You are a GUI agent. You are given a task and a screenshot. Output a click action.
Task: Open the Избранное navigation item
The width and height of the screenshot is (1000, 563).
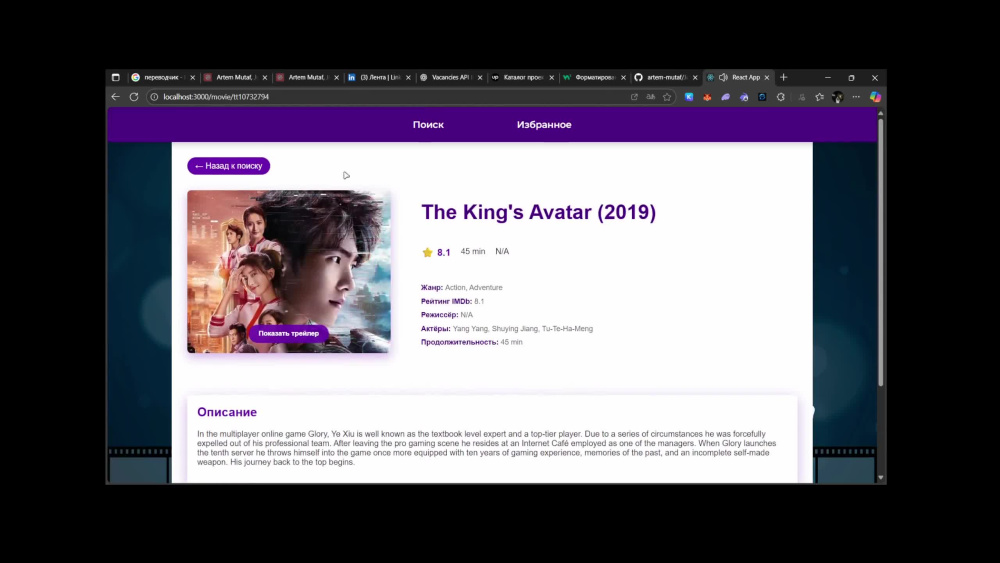[x=544, y=124]
